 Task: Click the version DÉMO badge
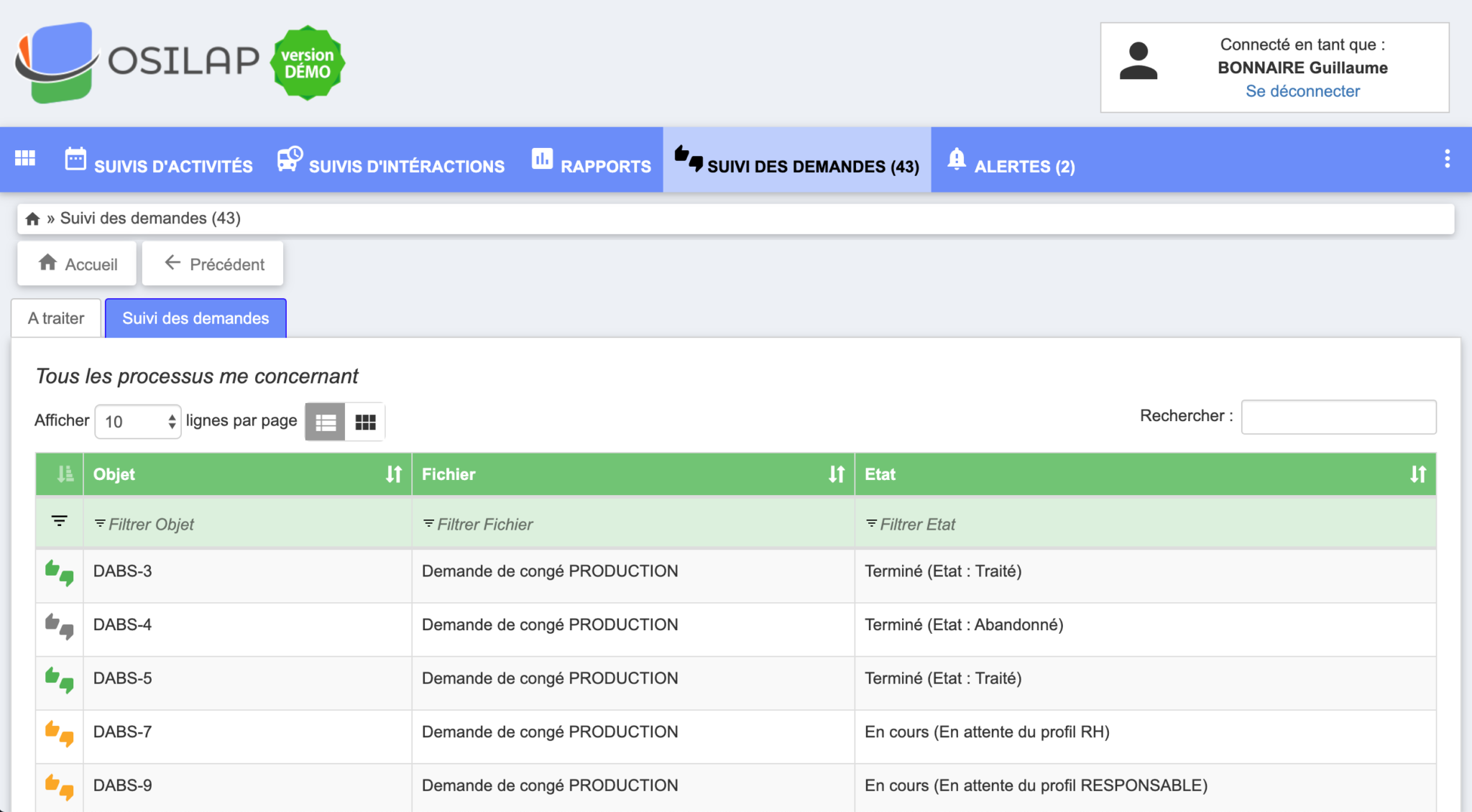point(308,63)
